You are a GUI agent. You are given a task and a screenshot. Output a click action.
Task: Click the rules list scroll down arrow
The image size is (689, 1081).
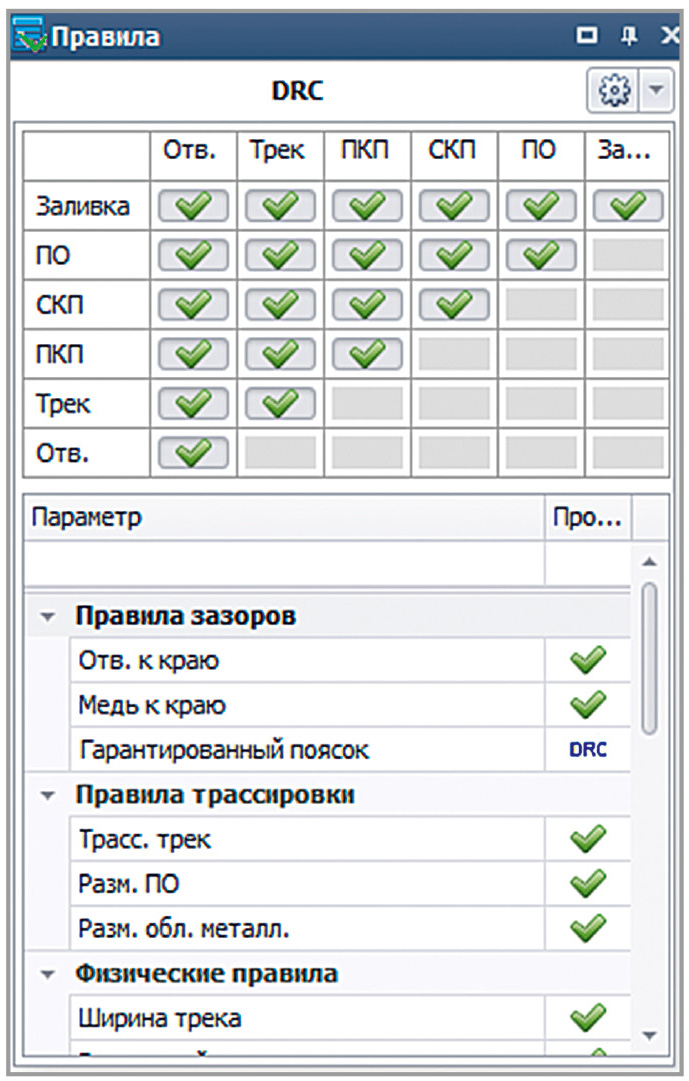click(x=650, y=1035)
